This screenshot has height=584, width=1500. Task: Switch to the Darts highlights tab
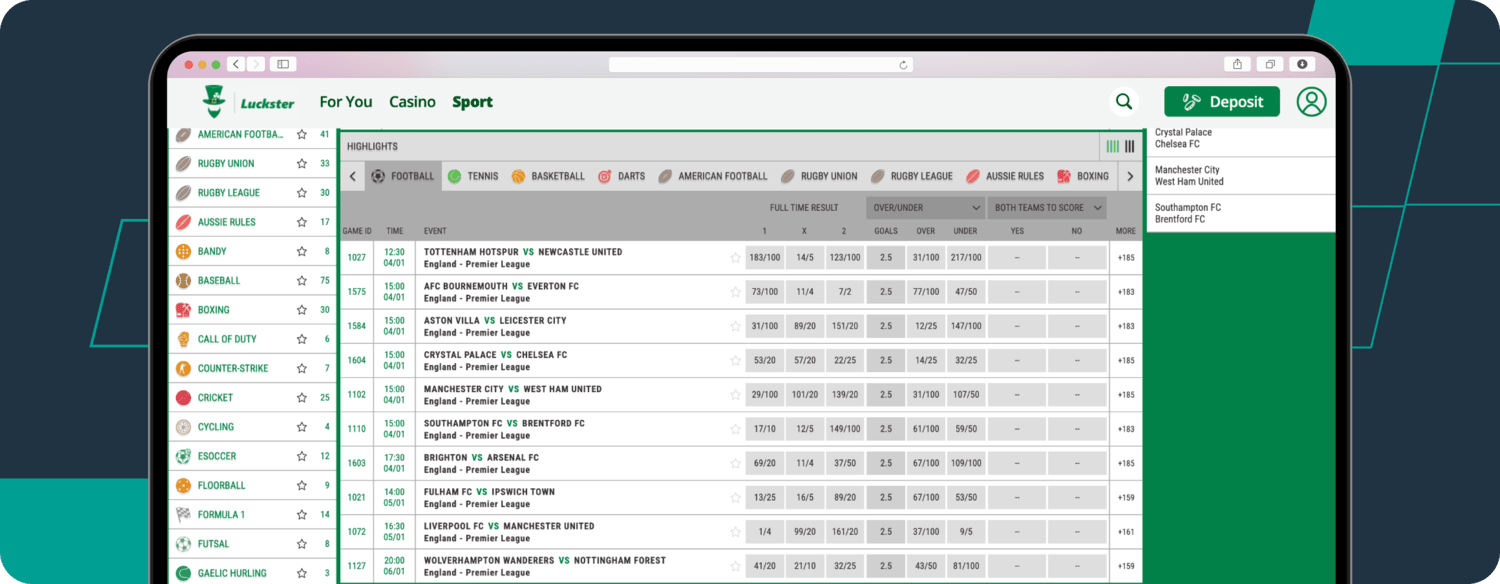(621, 176)
